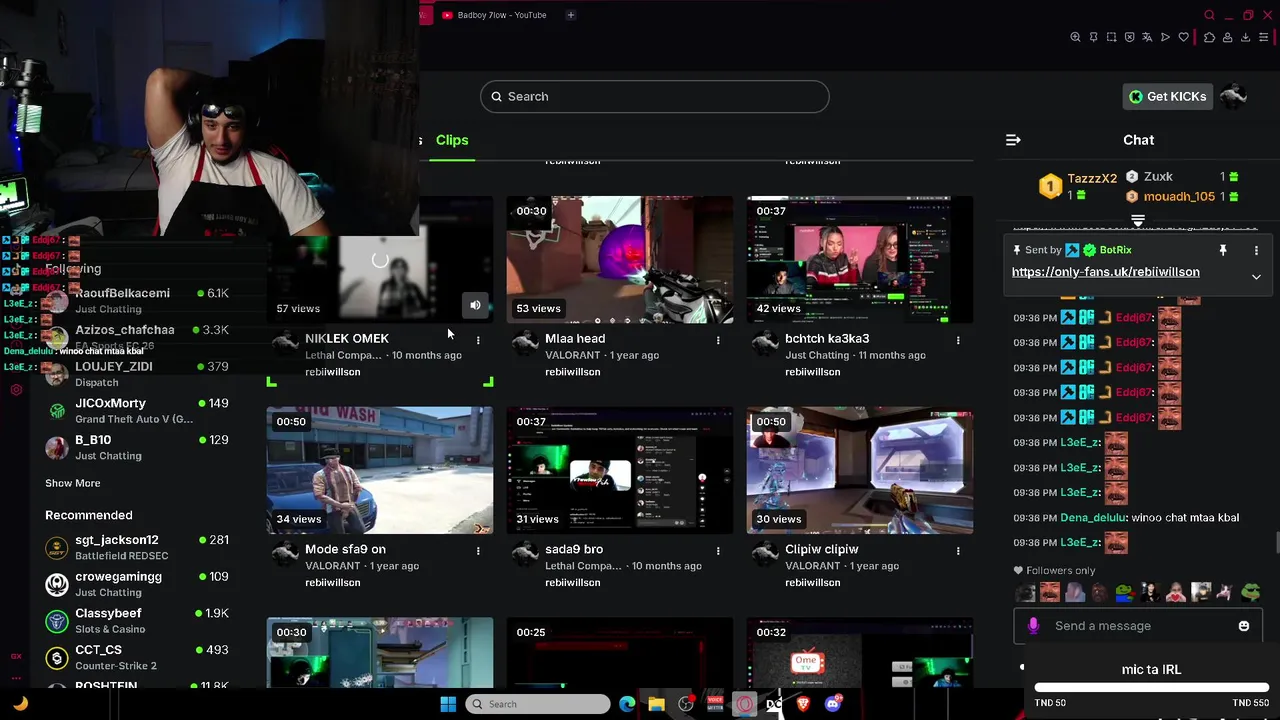Click TazzzX2 in gift leaderboard

(x=1092, y=179)
